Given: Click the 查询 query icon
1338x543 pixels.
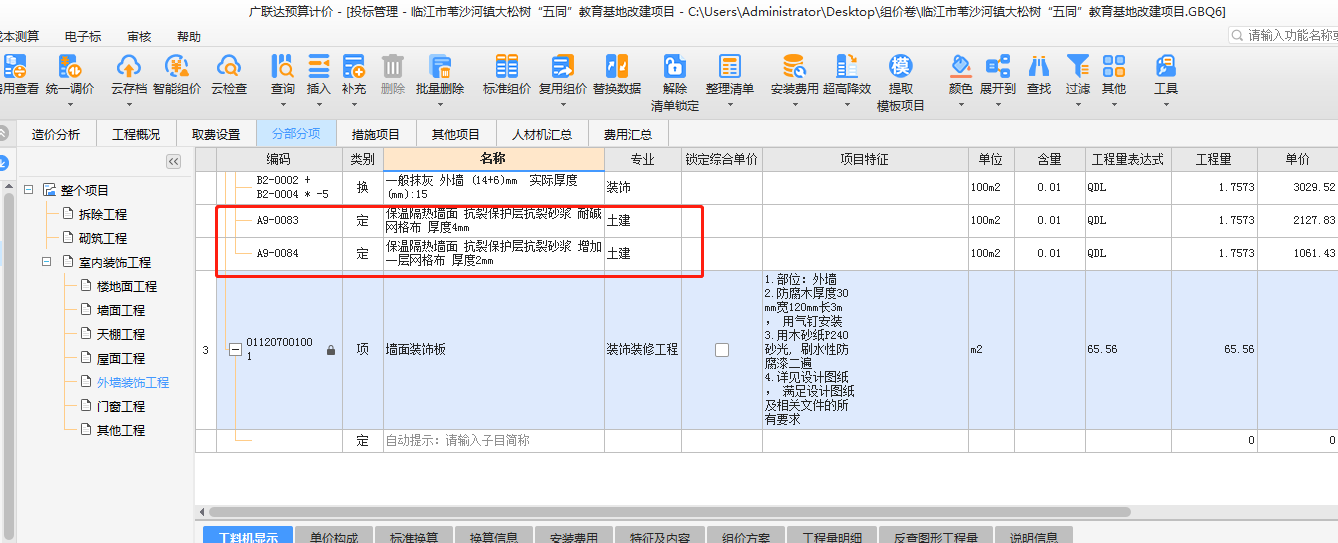Looking at the screenshot, I should click(283, 67).
